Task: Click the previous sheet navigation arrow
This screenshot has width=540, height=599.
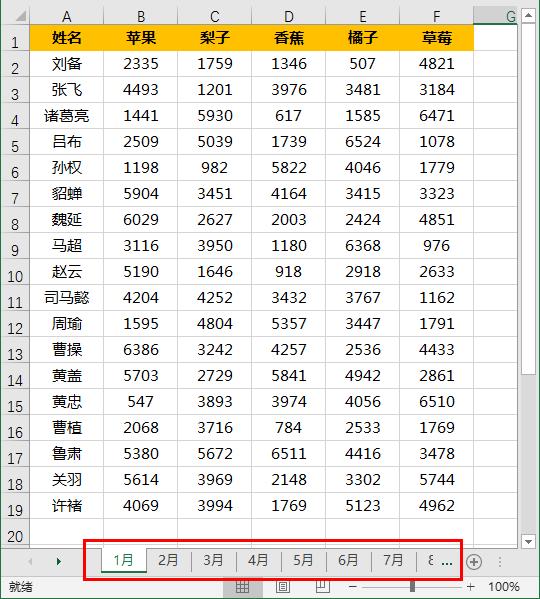Action: 30,561
